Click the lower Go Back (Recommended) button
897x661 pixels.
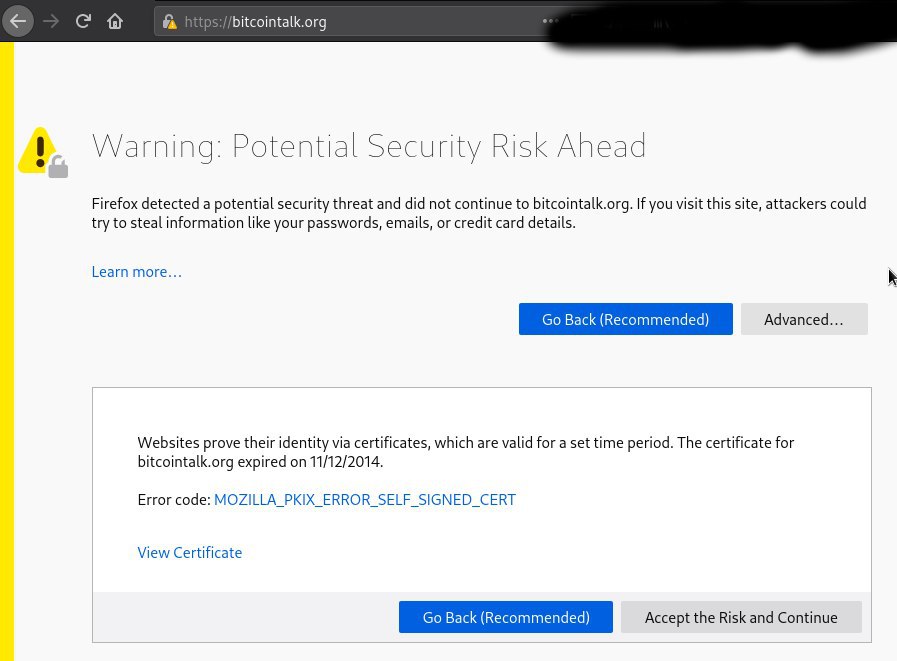pos(506,617)
